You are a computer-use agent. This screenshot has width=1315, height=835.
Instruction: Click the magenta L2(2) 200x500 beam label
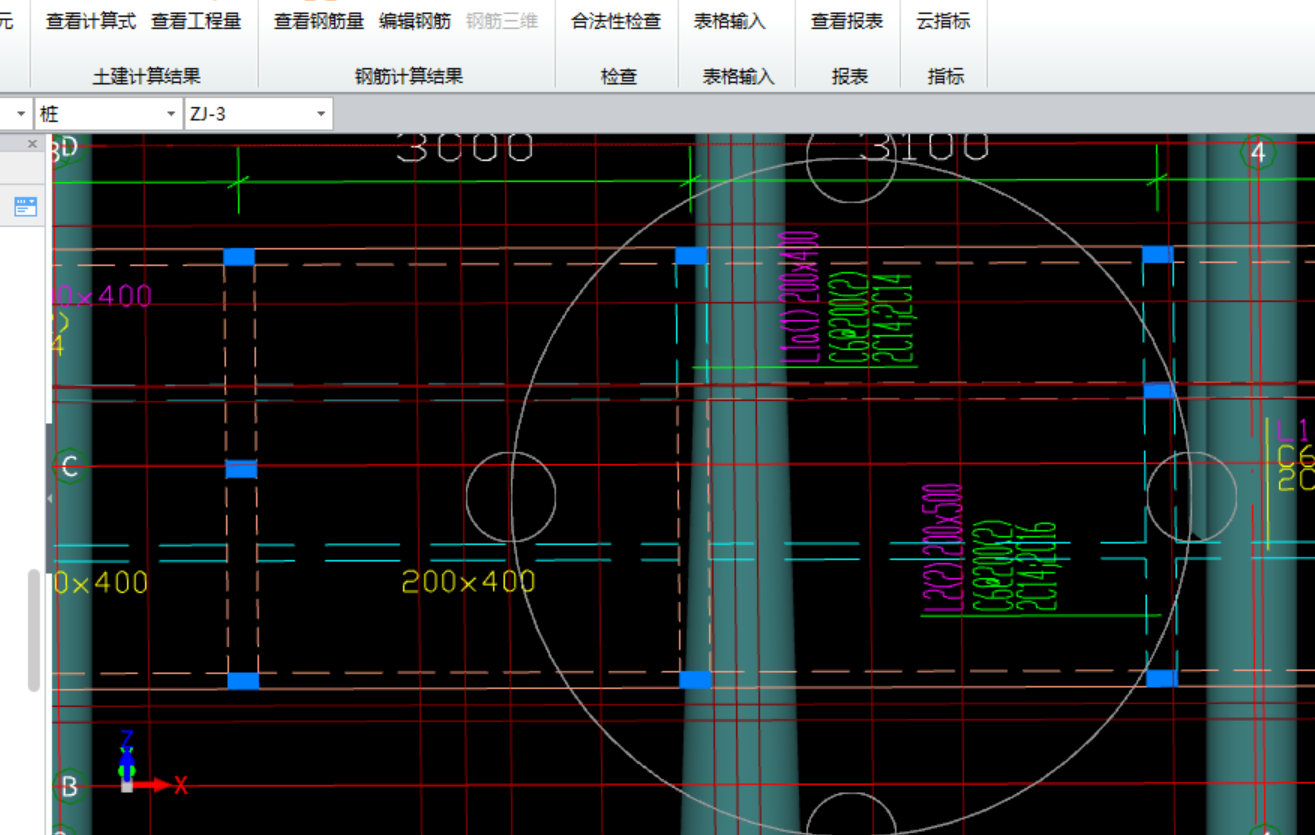click(942, 548)
